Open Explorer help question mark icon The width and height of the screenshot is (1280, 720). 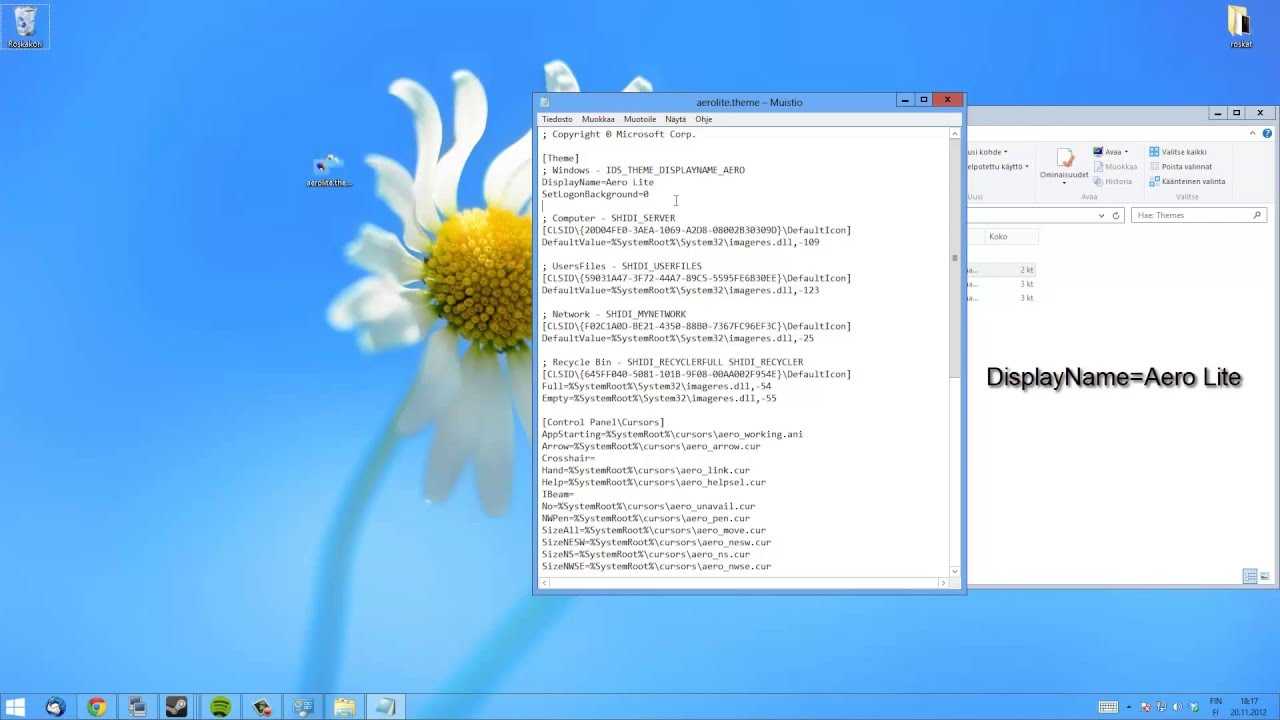click(x=1268, y=133)
